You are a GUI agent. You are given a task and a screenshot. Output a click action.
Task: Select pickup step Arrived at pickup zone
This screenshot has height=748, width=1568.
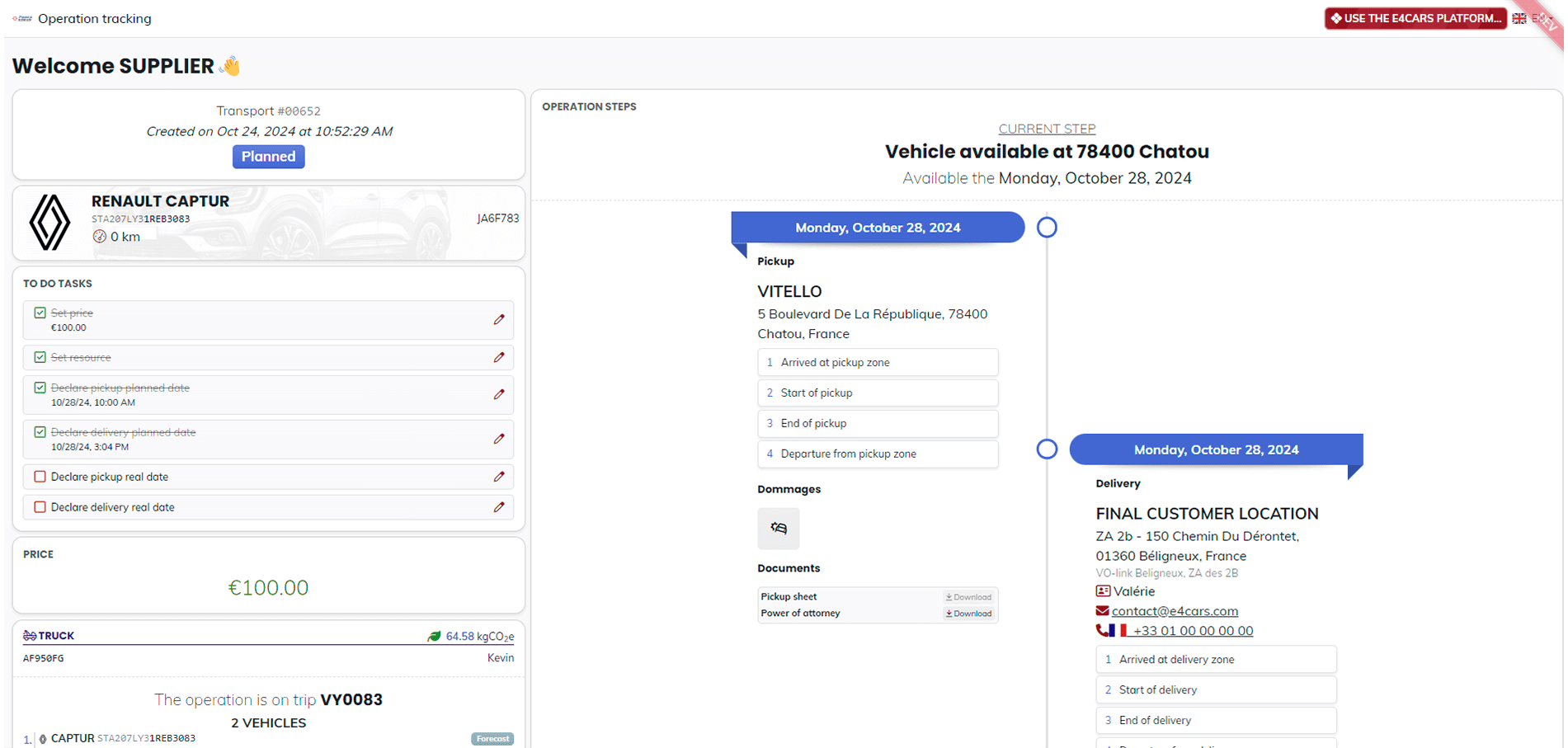878,362
